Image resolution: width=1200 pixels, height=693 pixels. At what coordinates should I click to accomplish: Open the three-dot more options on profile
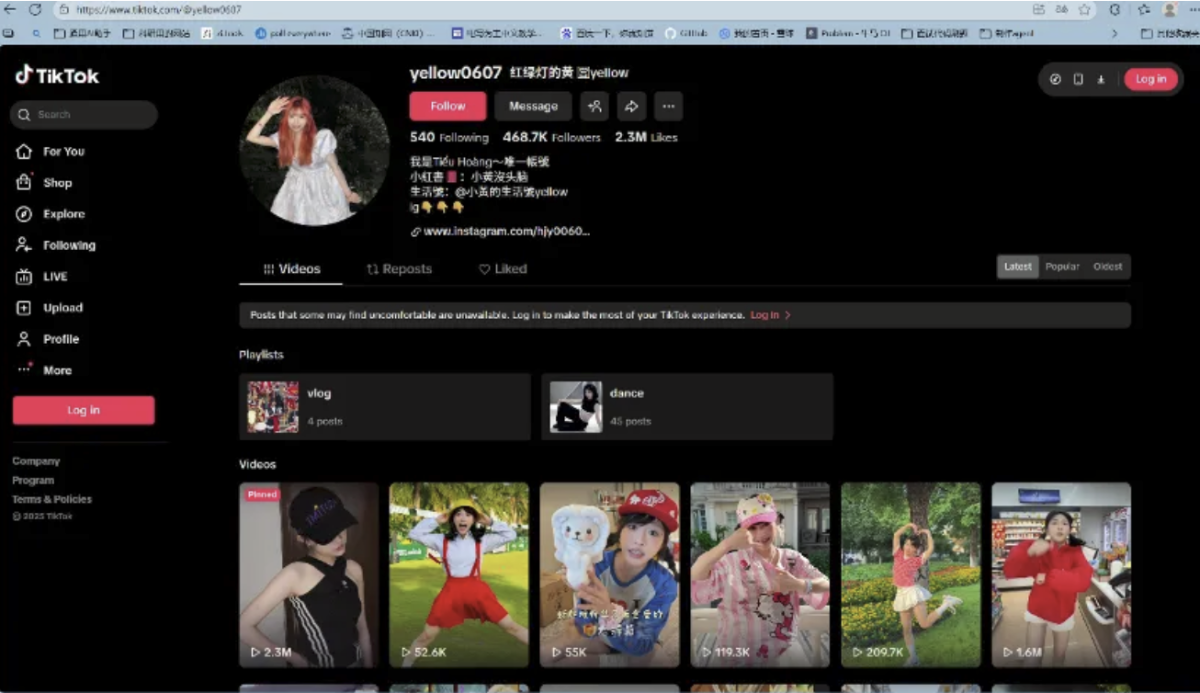pyautogui.click(x=668, y=106)
